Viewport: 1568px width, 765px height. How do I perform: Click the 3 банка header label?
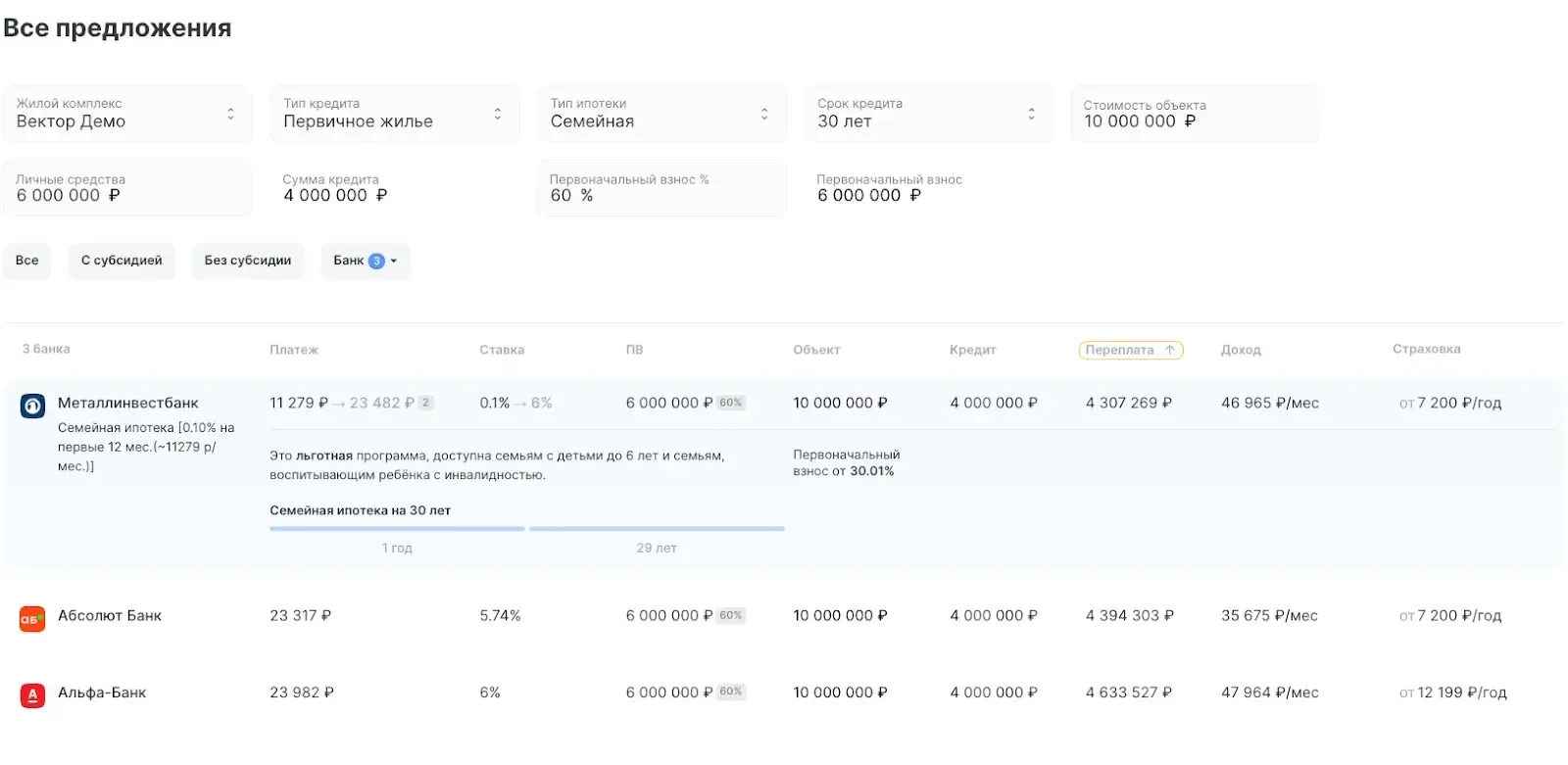pyautogui.click(x=46, y=349)
